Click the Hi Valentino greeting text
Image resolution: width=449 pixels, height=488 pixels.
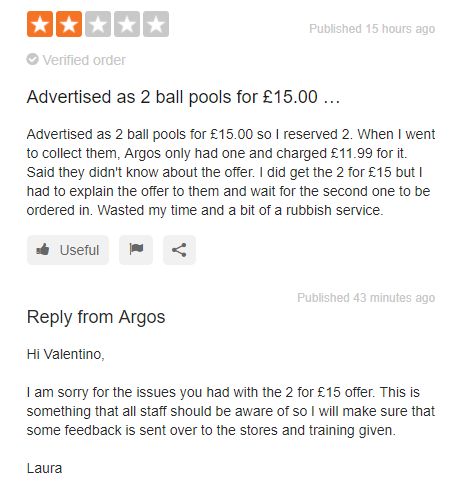[x=66, y=354]
